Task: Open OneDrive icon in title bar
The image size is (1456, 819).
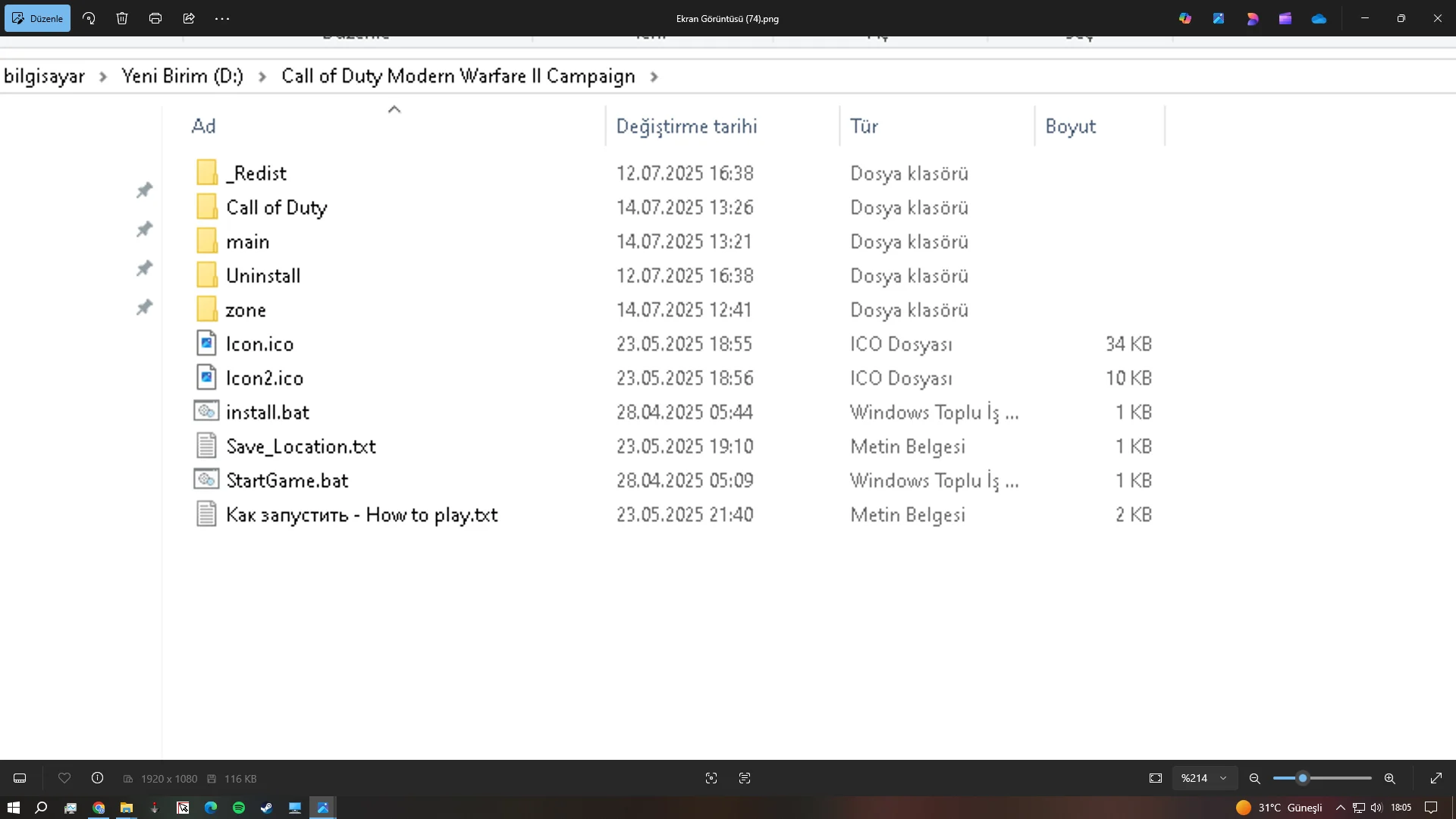Action: pyautogui.click(x=1319, y=18)
